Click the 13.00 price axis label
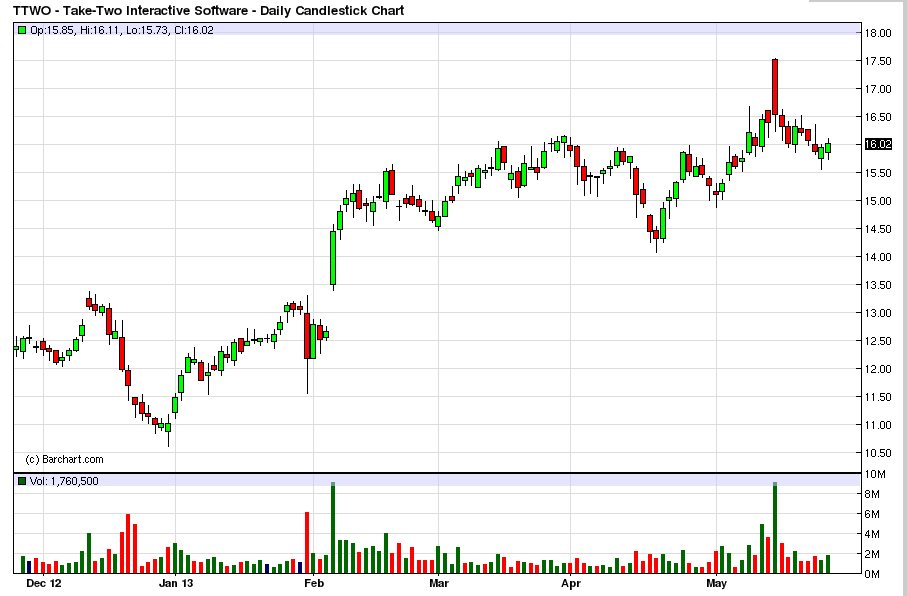 pos(878,313)
